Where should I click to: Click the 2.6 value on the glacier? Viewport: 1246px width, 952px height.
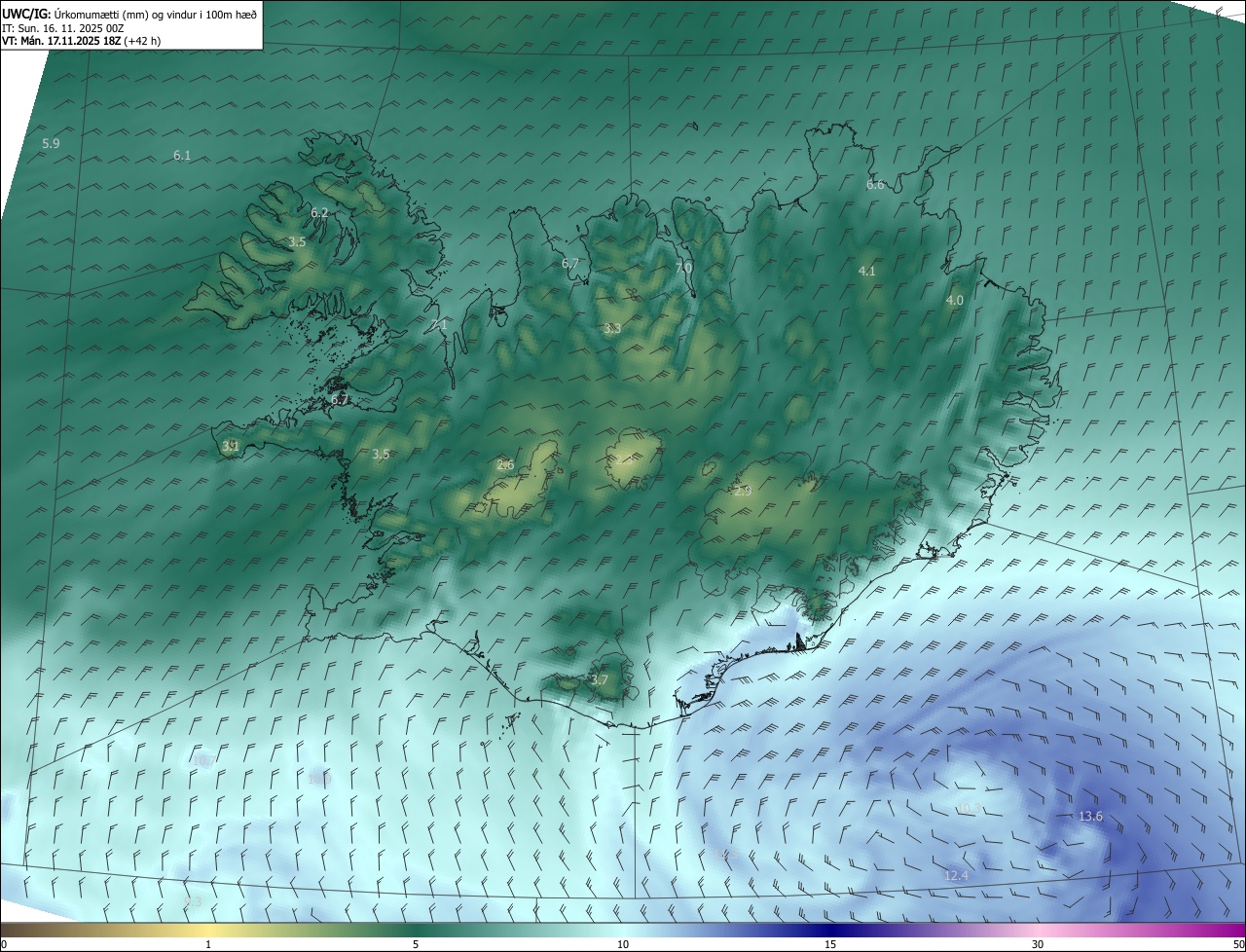[x=505, y=464]
